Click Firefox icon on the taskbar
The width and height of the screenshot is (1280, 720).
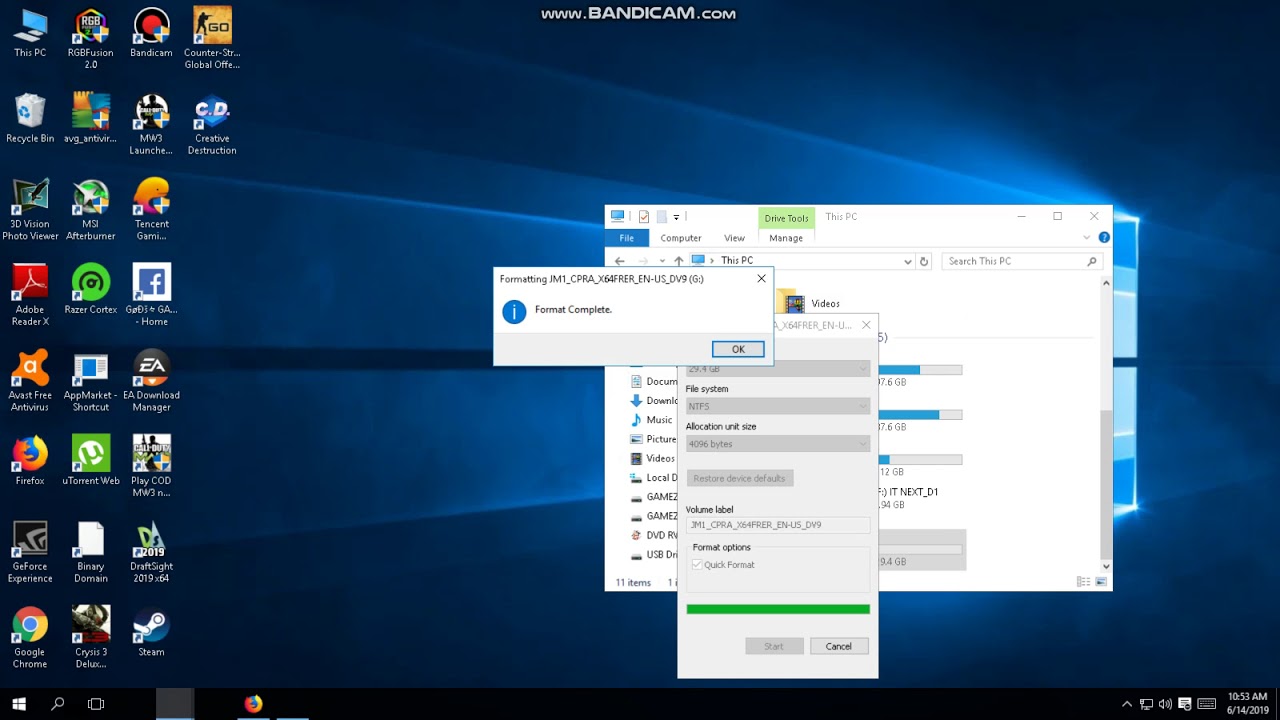pyautogui.click(x=253, y=704)
